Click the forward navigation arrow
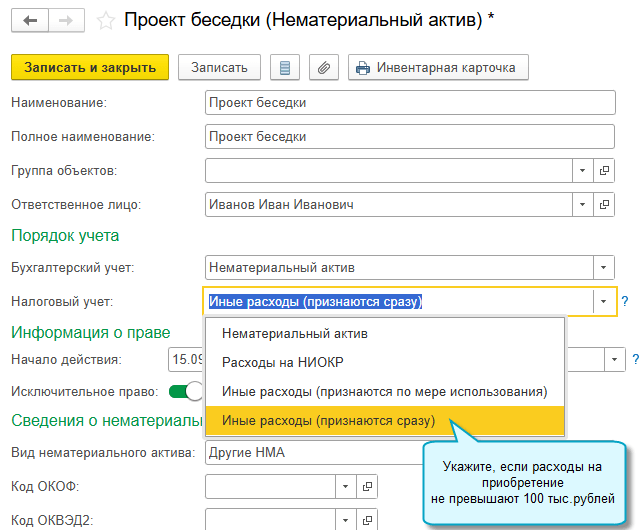The width and height of the screenshot is (639, 530). click(64, 19)
